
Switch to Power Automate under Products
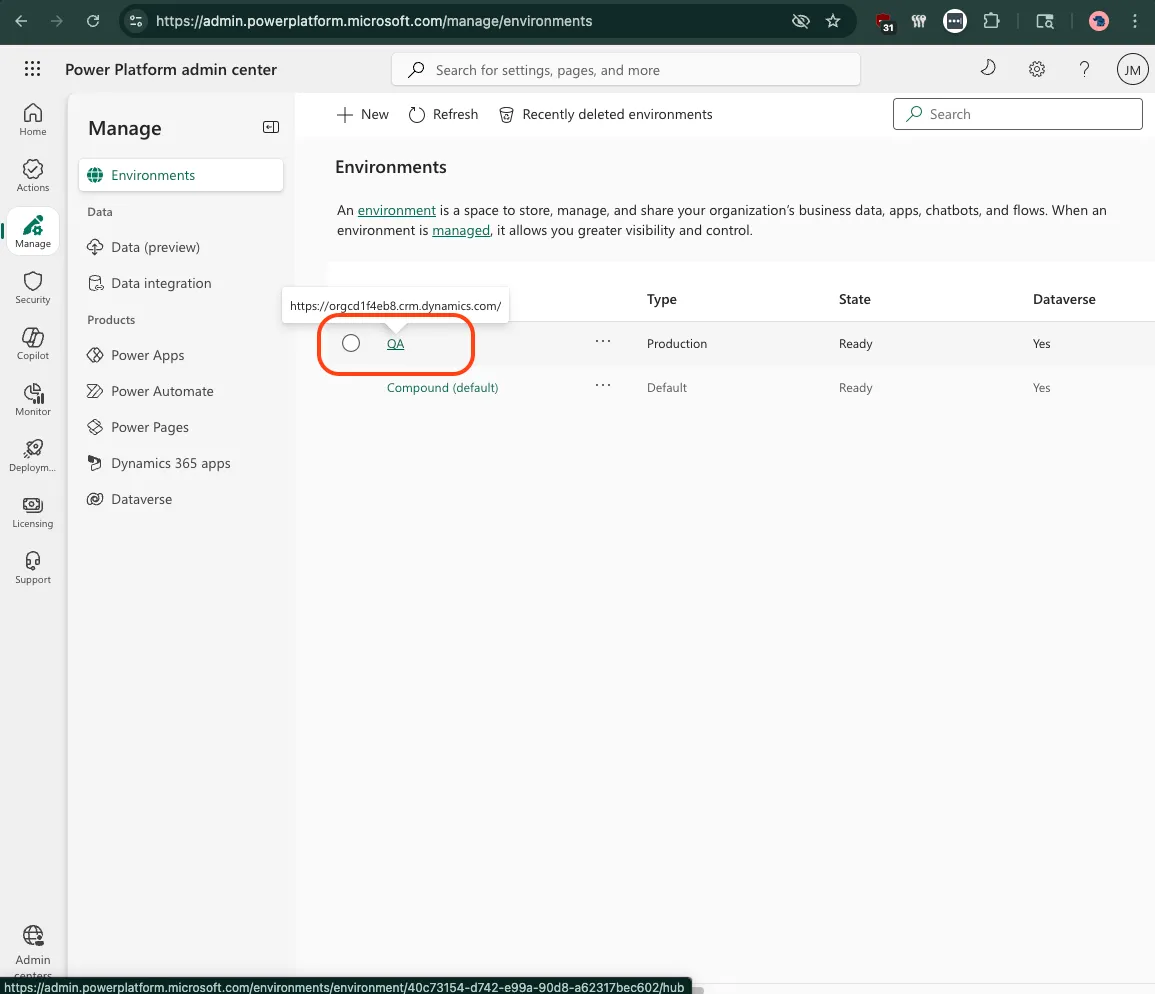coord(163,391)
